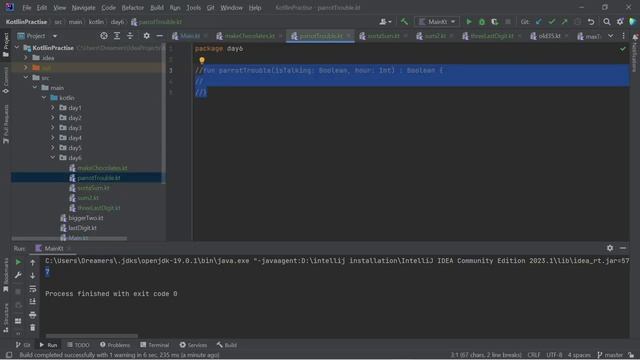Image resolution: width=640 pixels, height=360 pixels.
Task: Update project via Git blue arrow icon
Action: coord(539,22)
